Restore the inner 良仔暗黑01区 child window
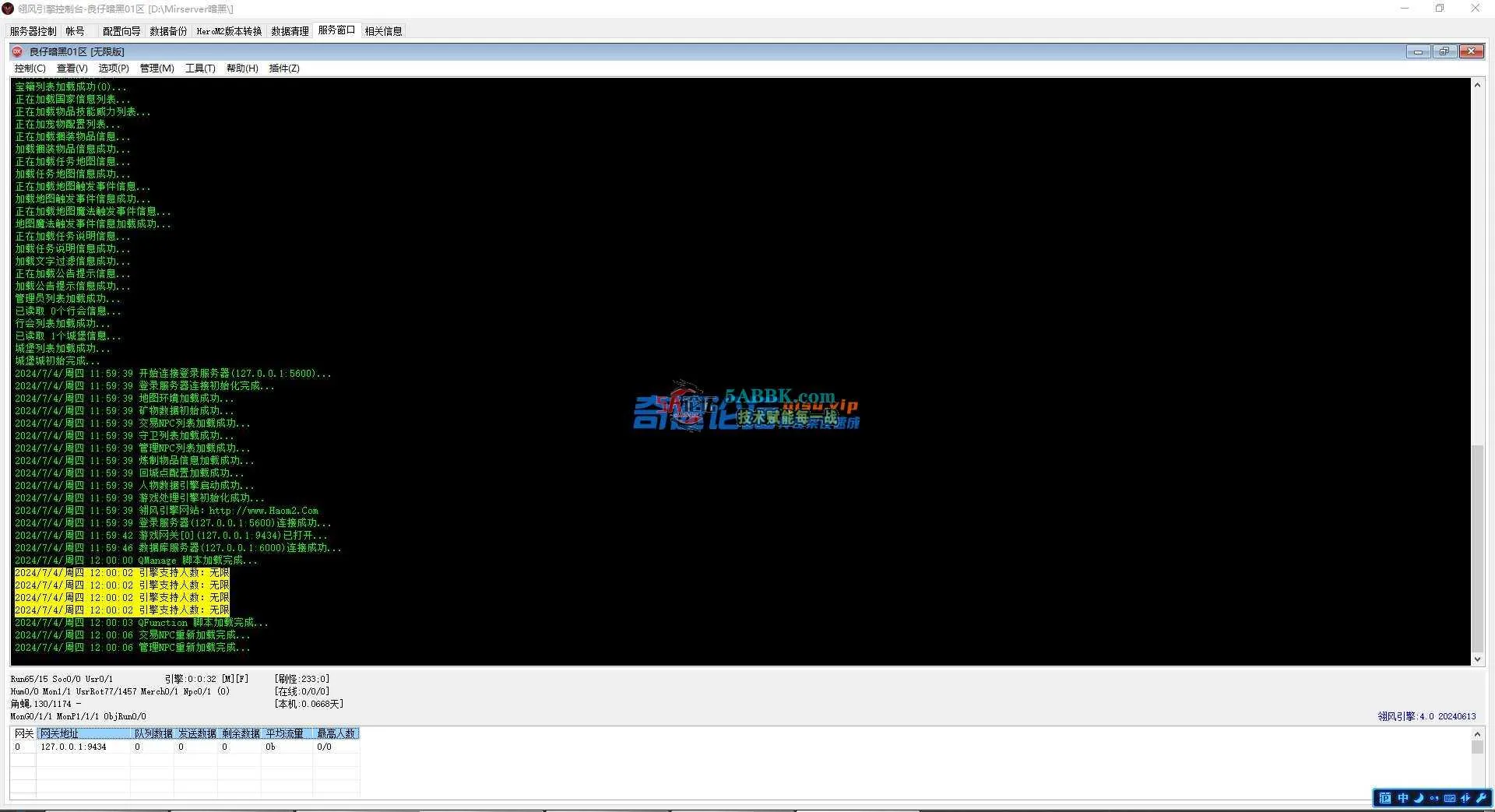 (1444, 51)
